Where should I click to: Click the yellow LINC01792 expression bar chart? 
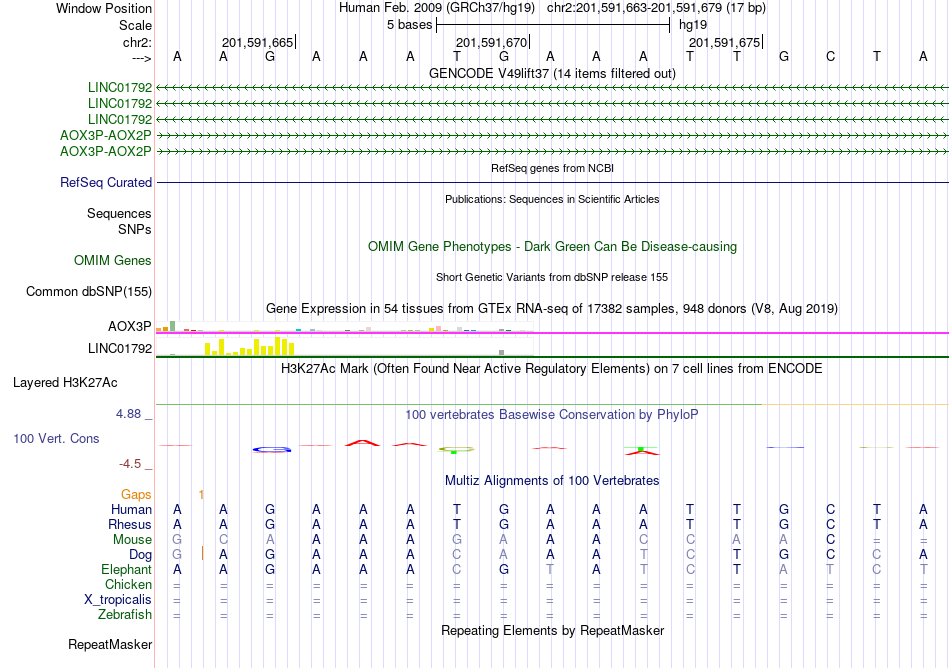coord(250,346)
